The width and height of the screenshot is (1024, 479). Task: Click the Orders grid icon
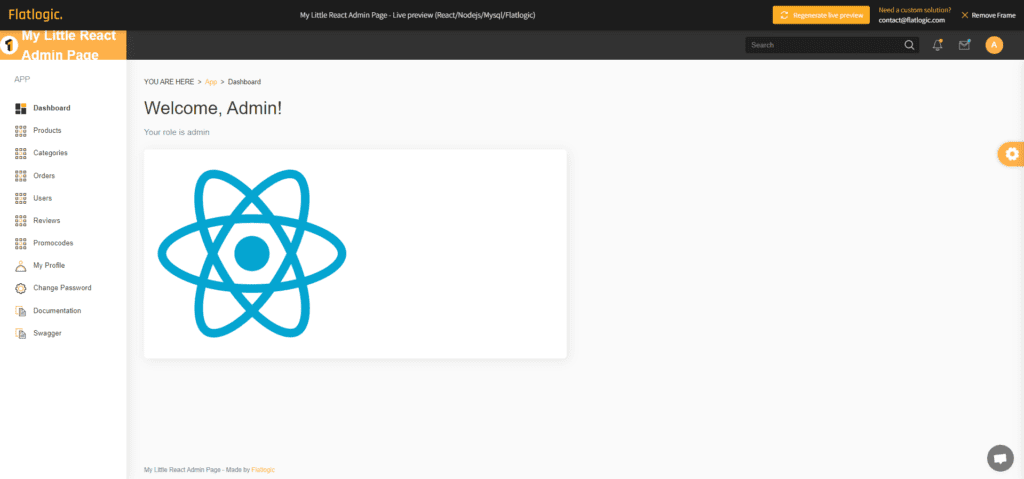coord(20,176)
